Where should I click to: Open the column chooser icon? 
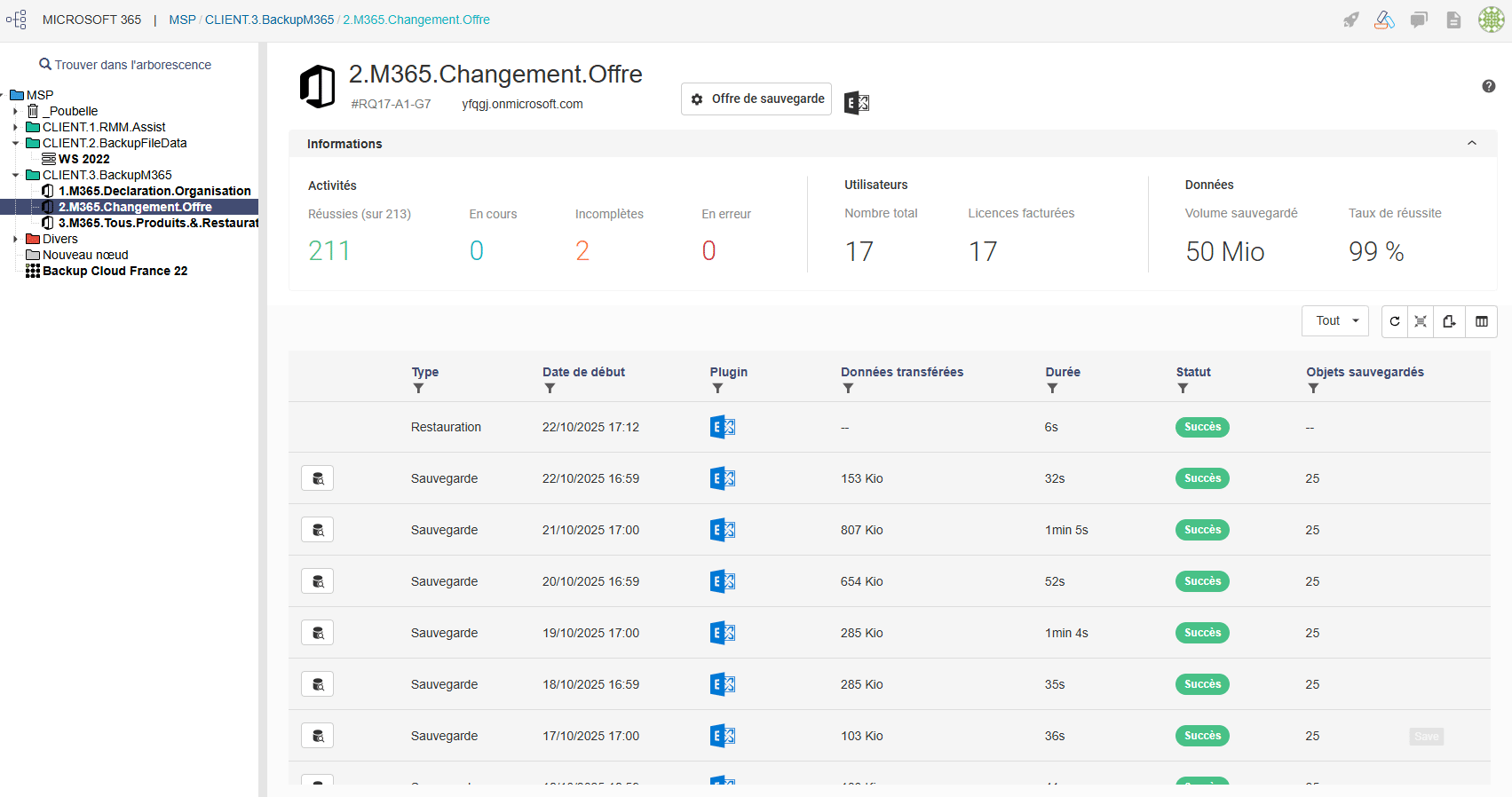click(x=1482, y=321)
